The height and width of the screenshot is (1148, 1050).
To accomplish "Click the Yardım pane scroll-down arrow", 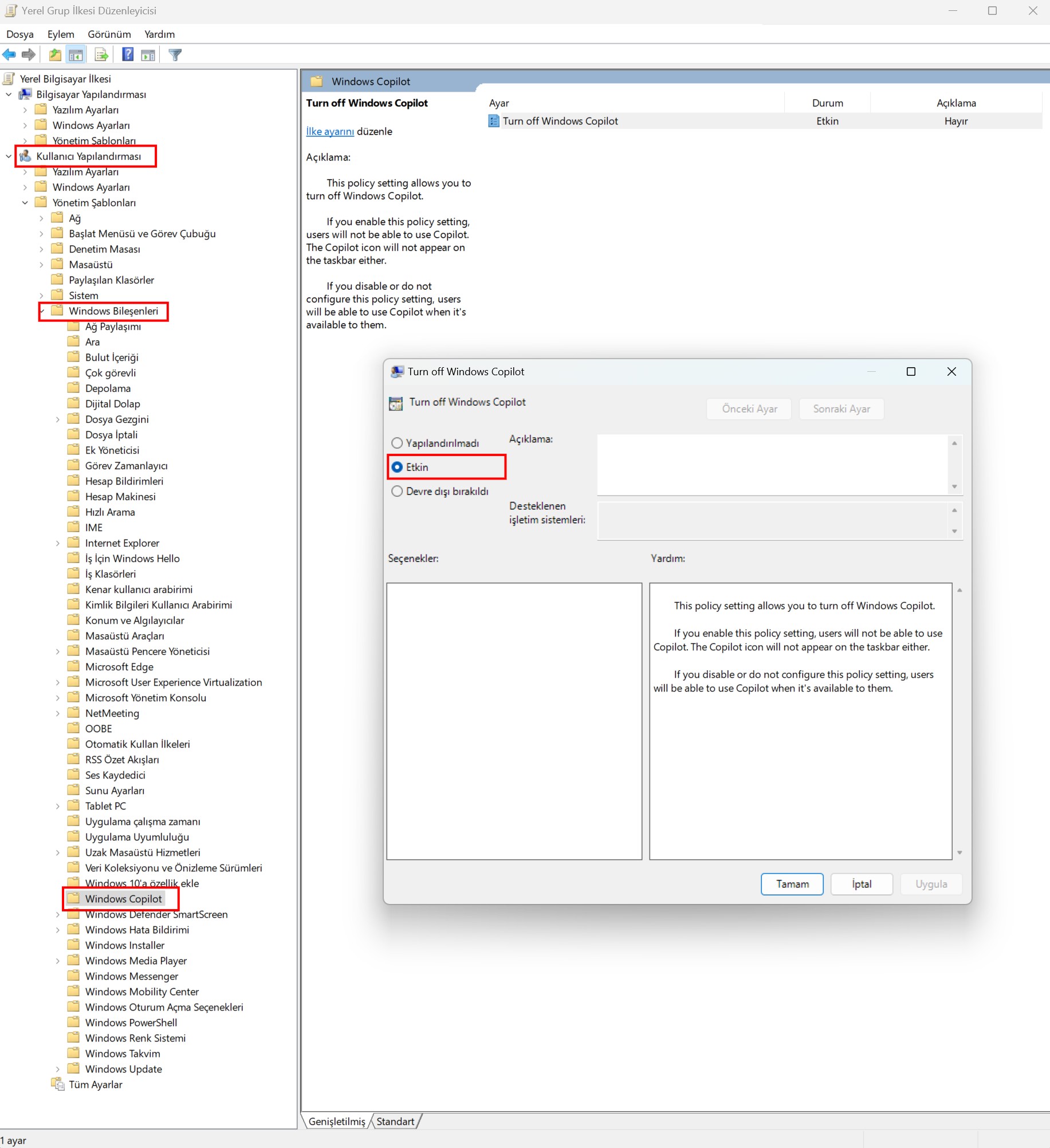I will tap(959, 852).
